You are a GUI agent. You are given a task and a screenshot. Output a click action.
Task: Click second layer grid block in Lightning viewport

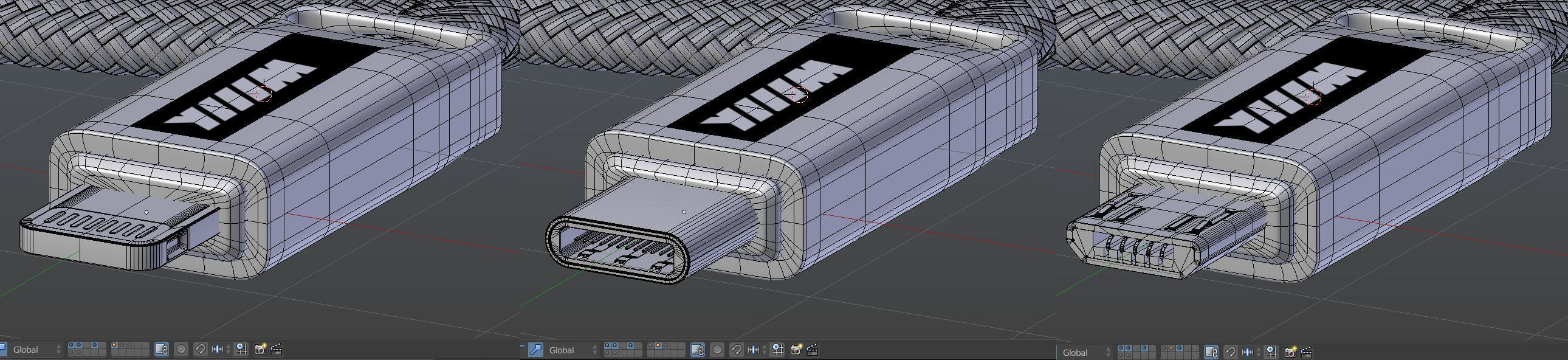(x=130, y=350)
